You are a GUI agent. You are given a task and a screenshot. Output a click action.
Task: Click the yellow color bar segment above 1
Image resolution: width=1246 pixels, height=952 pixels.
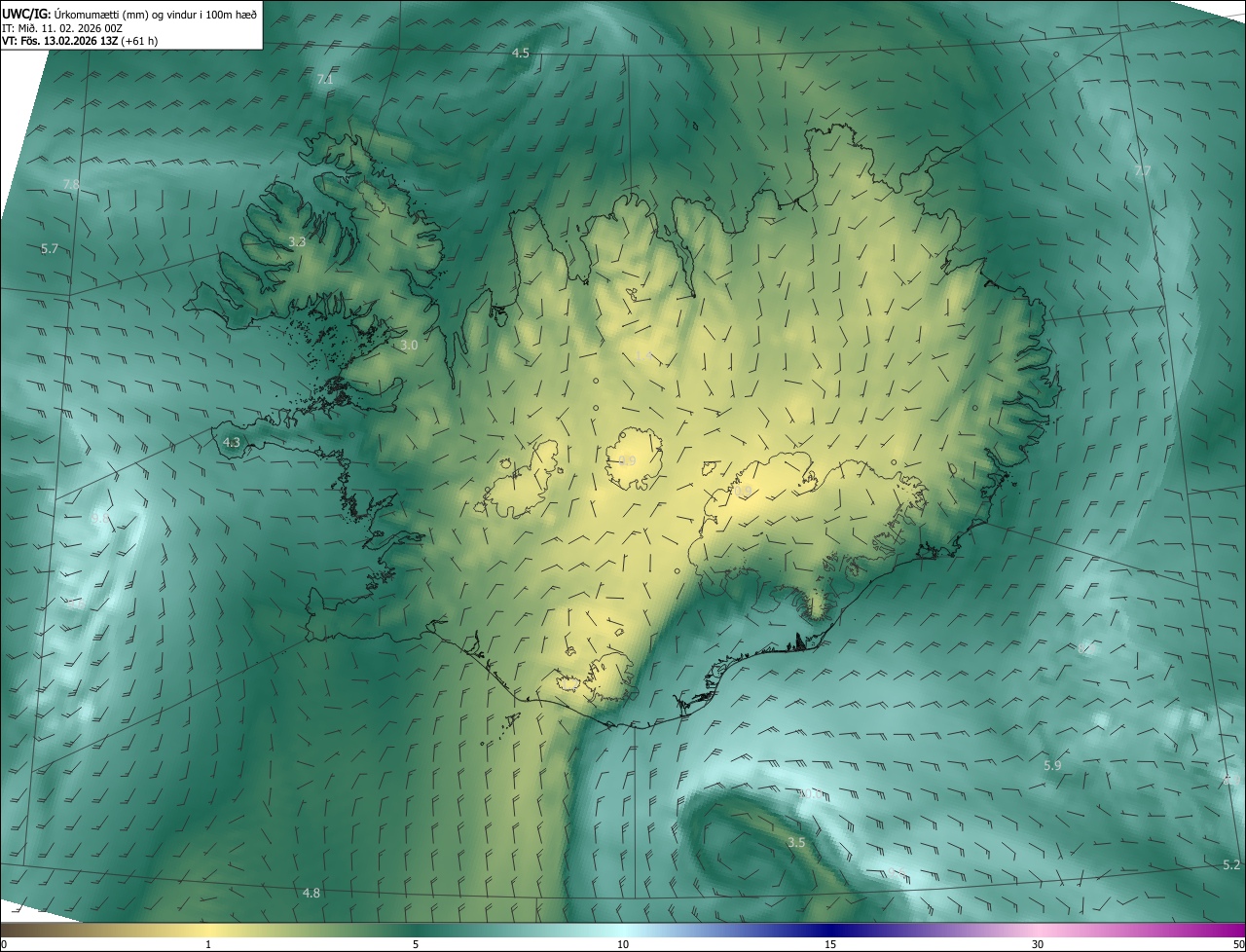pyautogui.click(x=208, y=930)
